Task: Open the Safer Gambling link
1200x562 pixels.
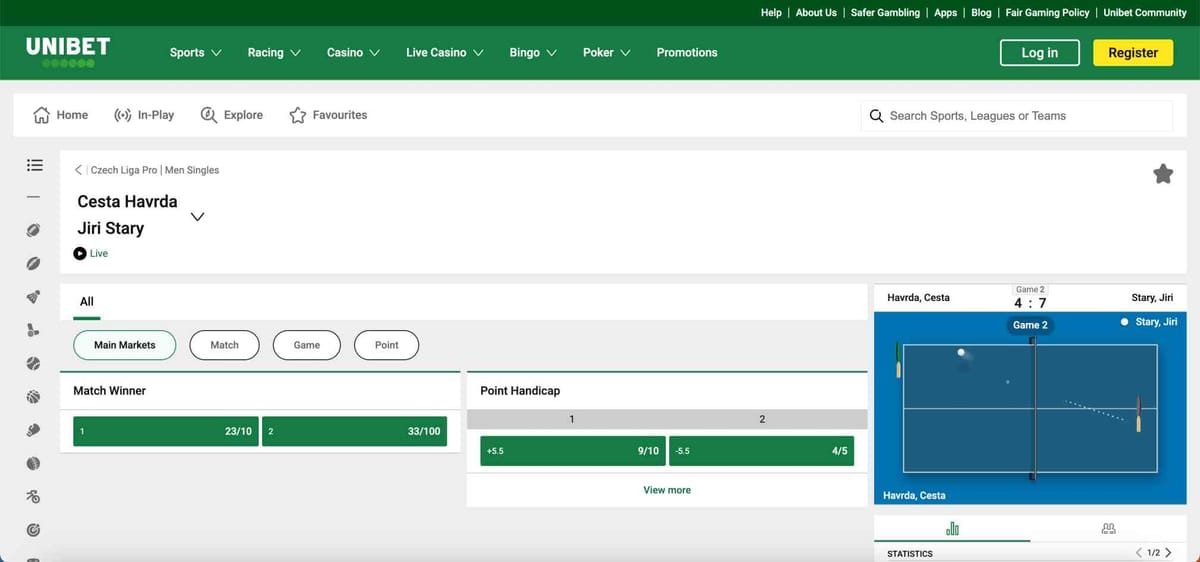Action: click(886, 13)
